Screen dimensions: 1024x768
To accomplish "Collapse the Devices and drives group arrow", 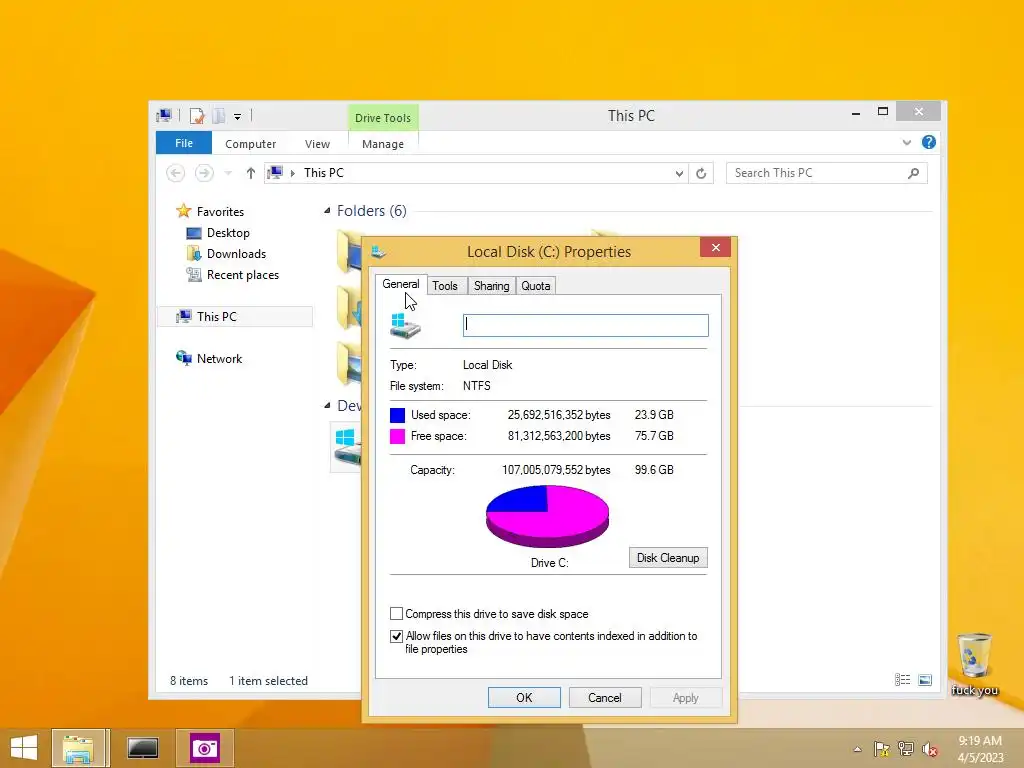I will [x=327, y=406].
